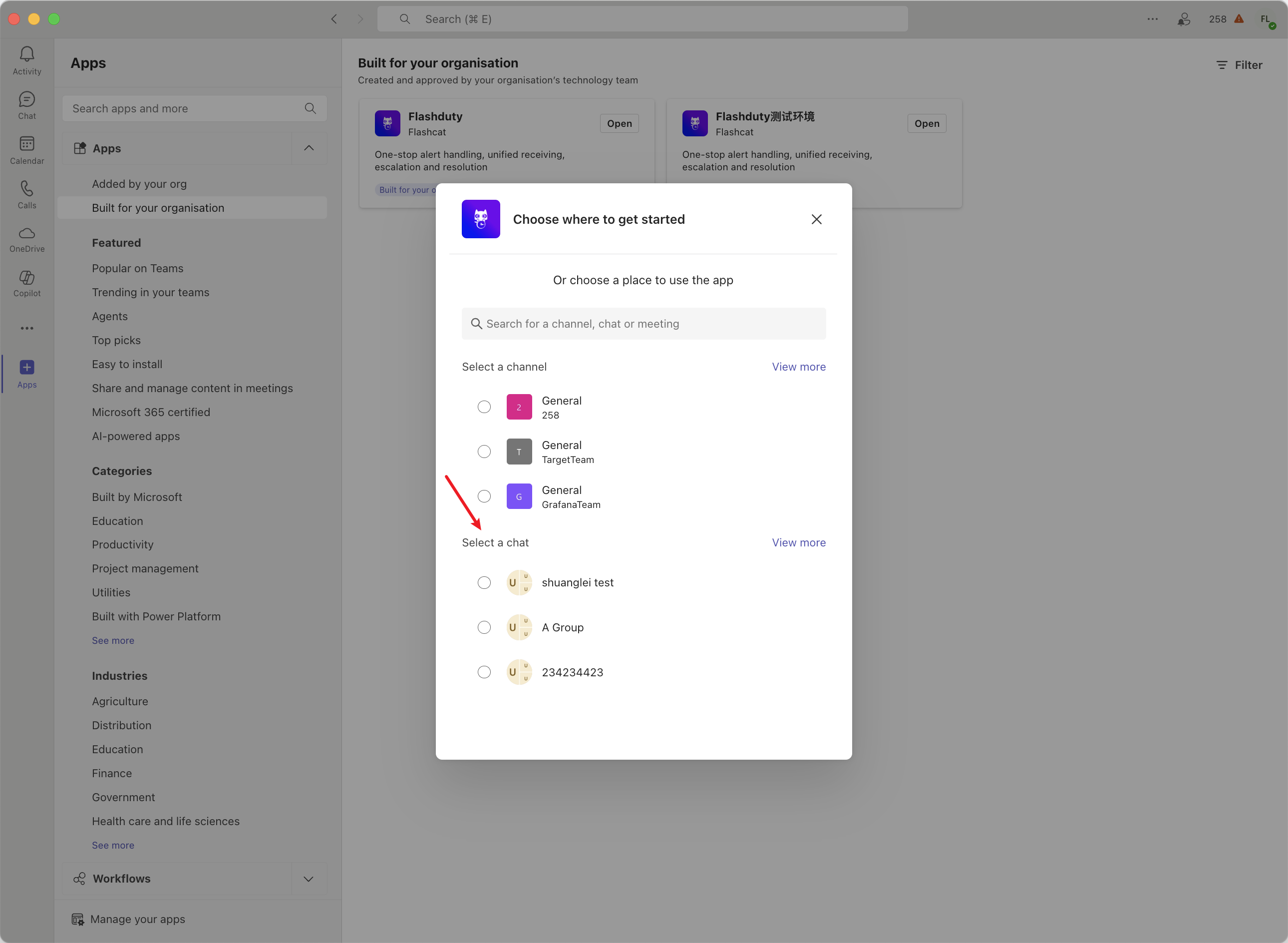Open Easy to install
This screenshot has height=943, width=1288.
coord(127,364)
